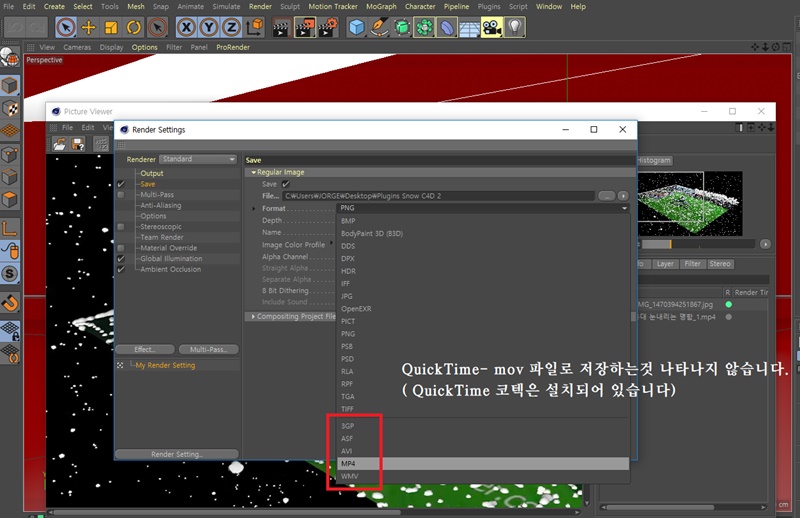Click the Picture Viewer save image icon
The image size is (800, 518).
click(x=78, y=144)
